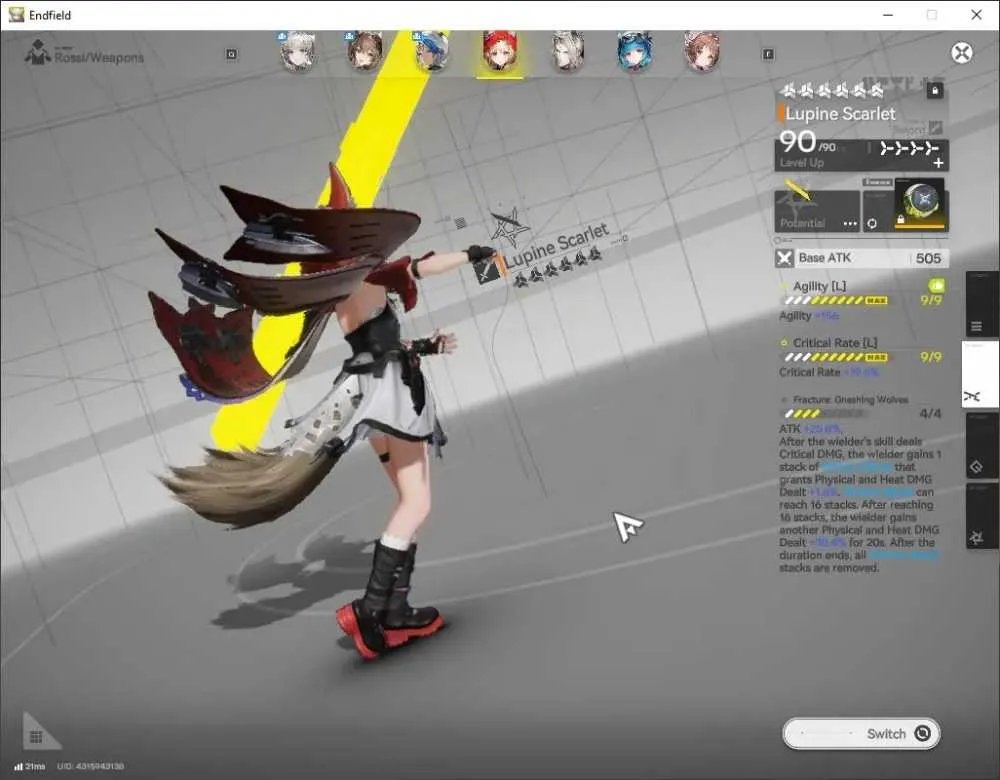1000x780 pixels.
Task: Click the Rossi/Weapons breadcrumb label
Action: pyautogui.click(x=99, y=57)
